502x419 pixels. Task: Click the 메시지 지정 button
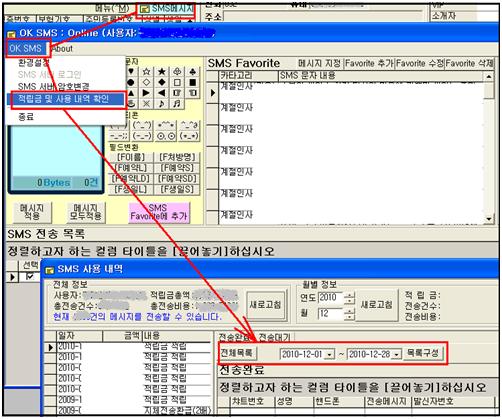(x=319, y=63)
